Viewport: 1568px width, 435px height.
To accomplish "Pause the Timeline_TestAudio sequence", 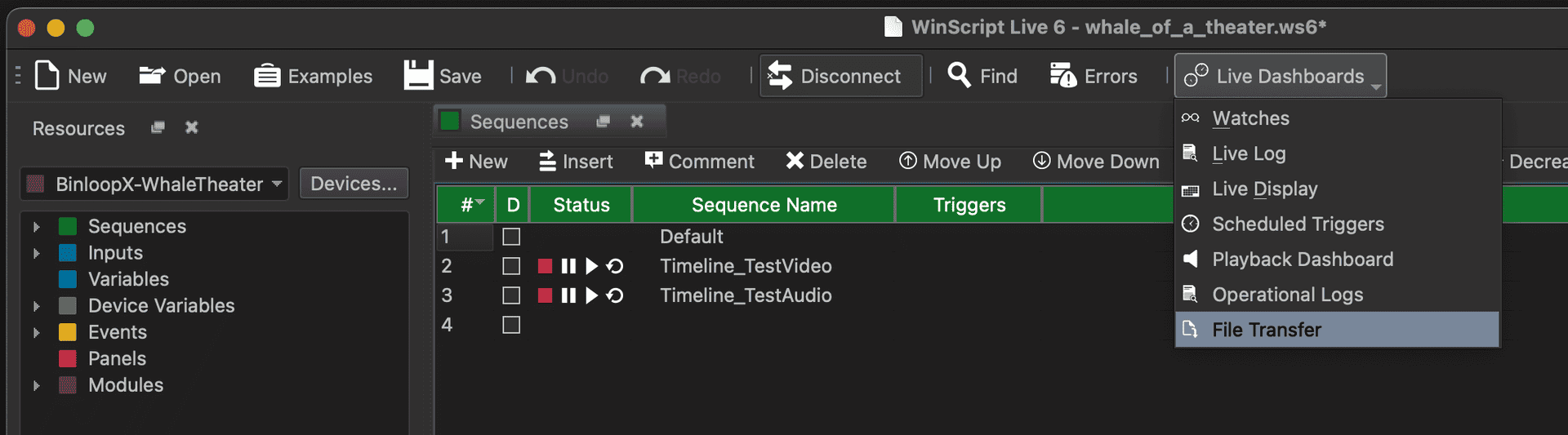I will 568,295.
